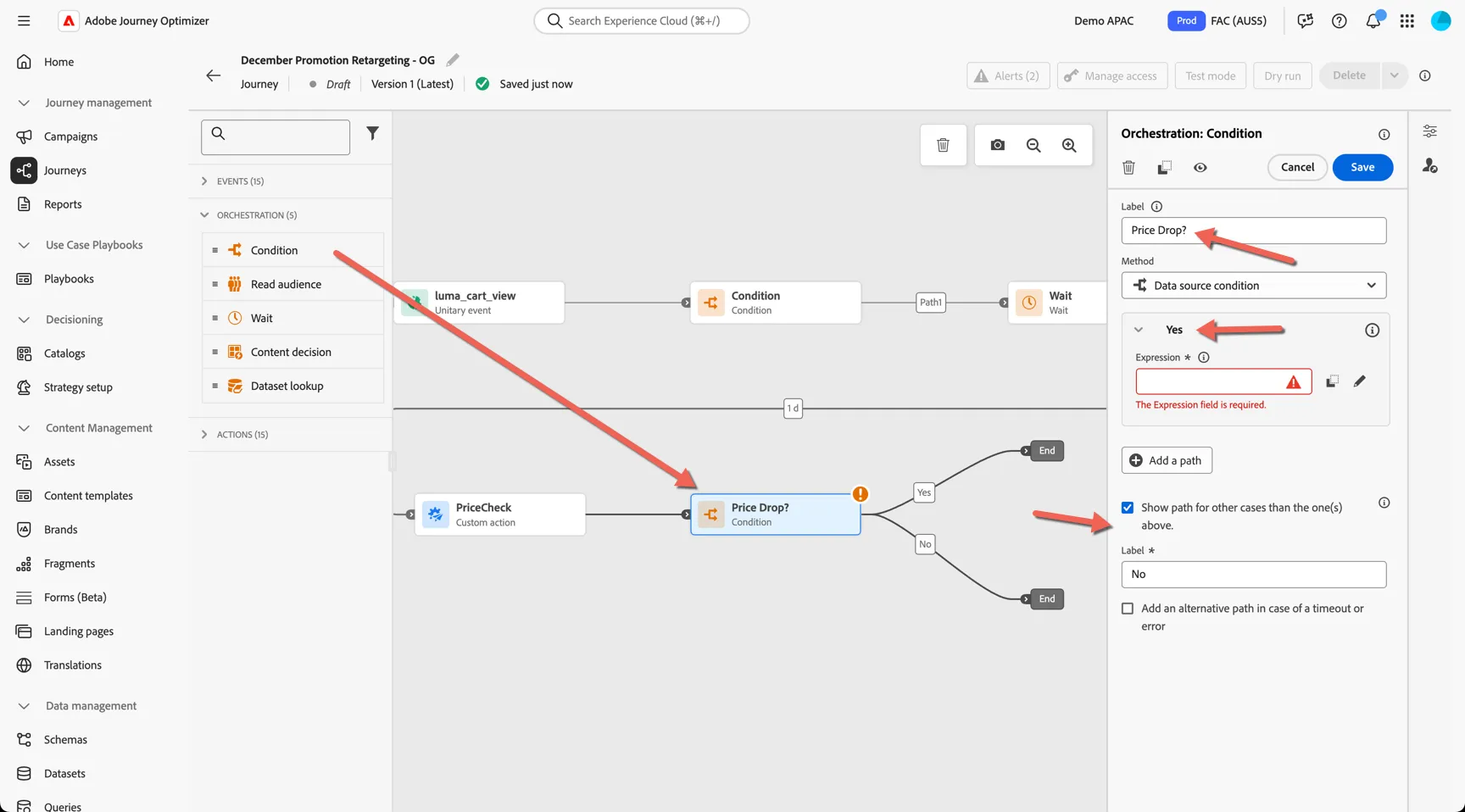Image resolution: width=1465 pixels, height=812 pixels.
Task: Open the notifications bell
Action: click(1373, 20)
